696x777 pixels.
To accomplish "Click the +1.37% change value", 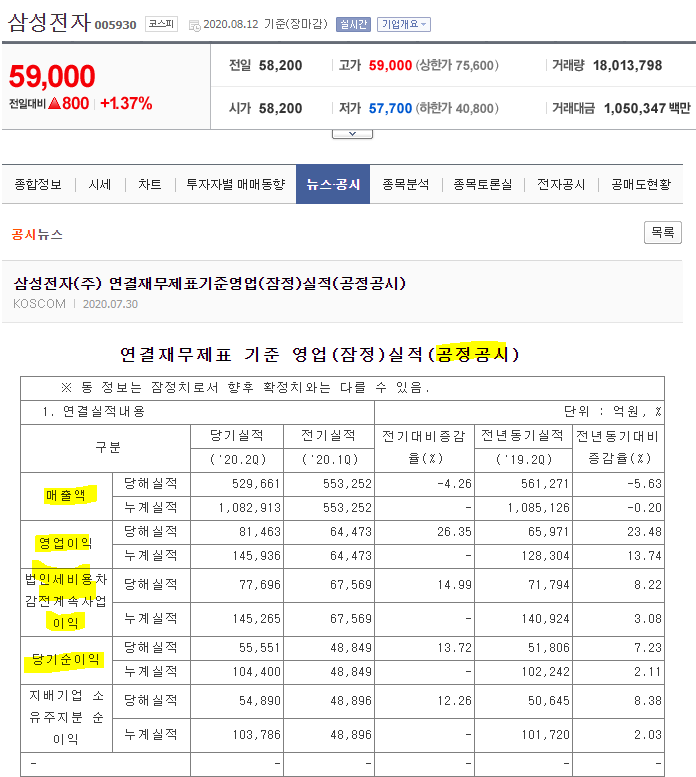I will coord(126,104).
